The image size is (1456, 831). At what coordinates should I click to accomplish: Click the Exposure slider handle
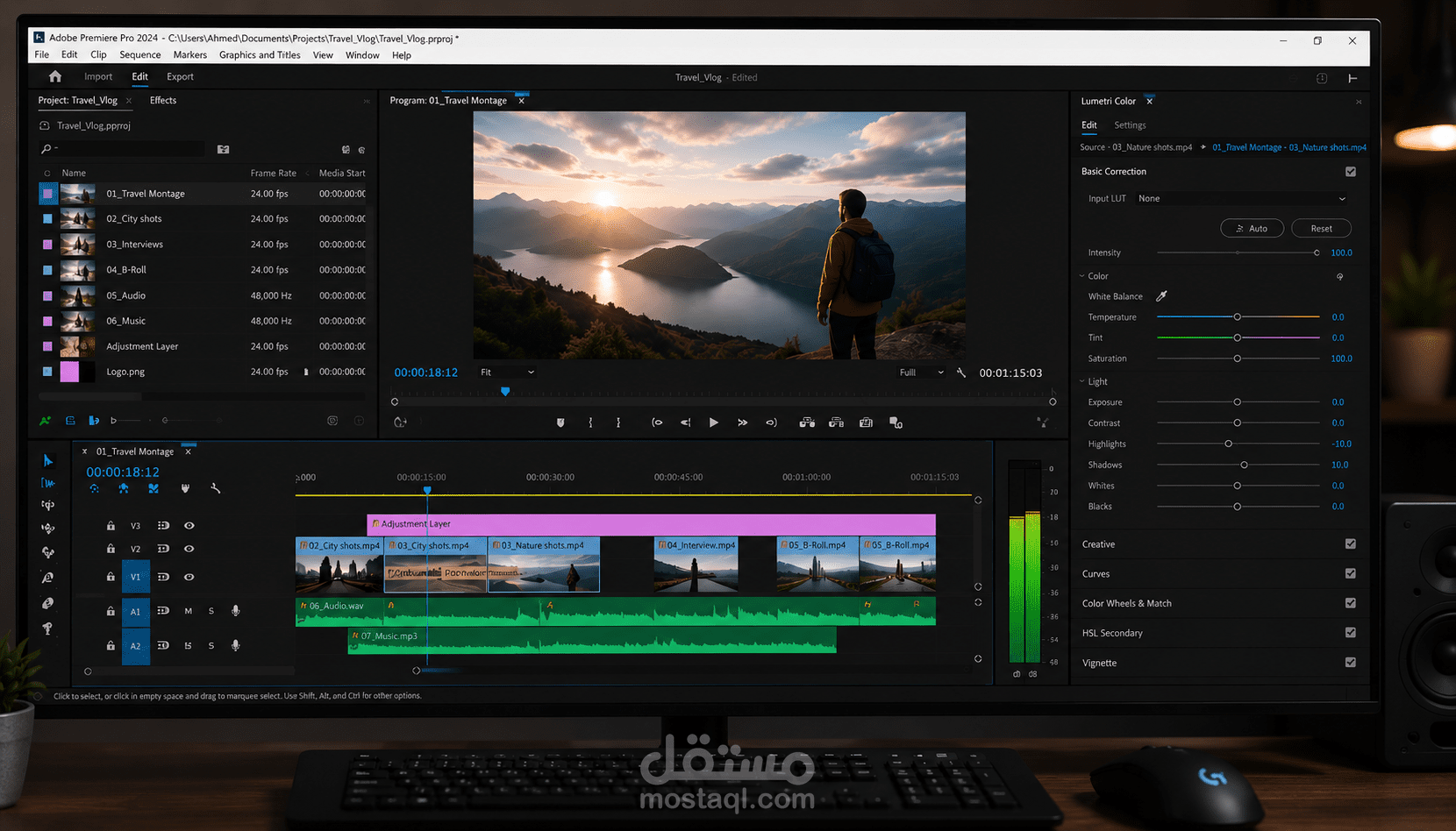pyautogui.click(x=1238, y=402)
